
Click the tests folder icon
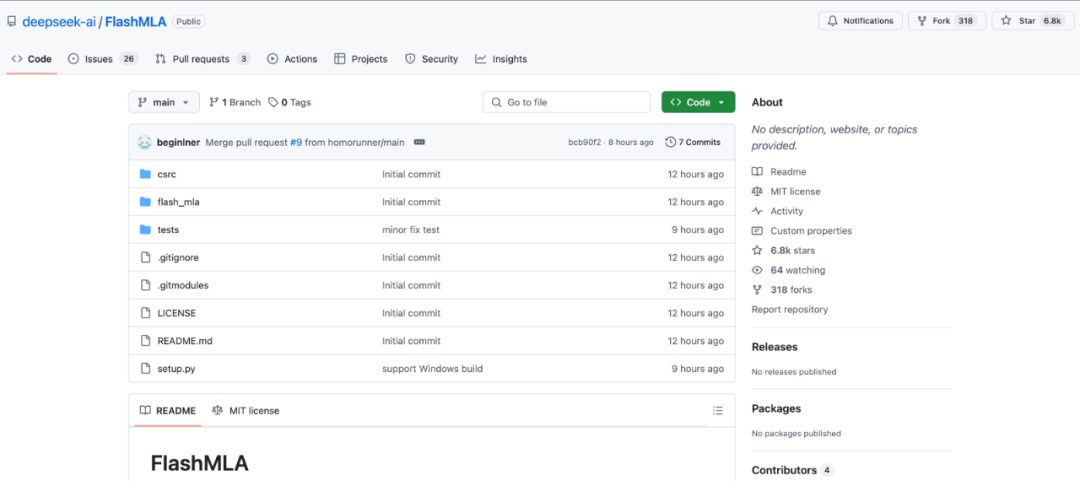point(145,229)
